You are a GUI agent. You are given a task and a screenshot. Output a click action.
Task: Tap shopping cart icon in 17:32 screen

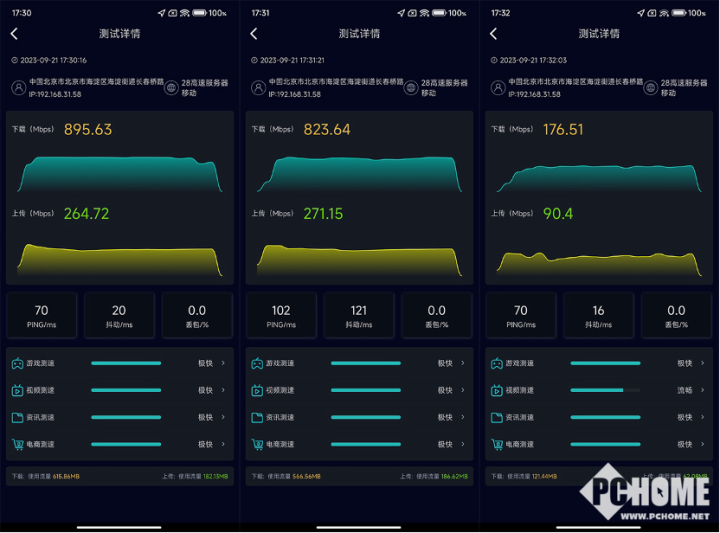(x=497, y=444)
